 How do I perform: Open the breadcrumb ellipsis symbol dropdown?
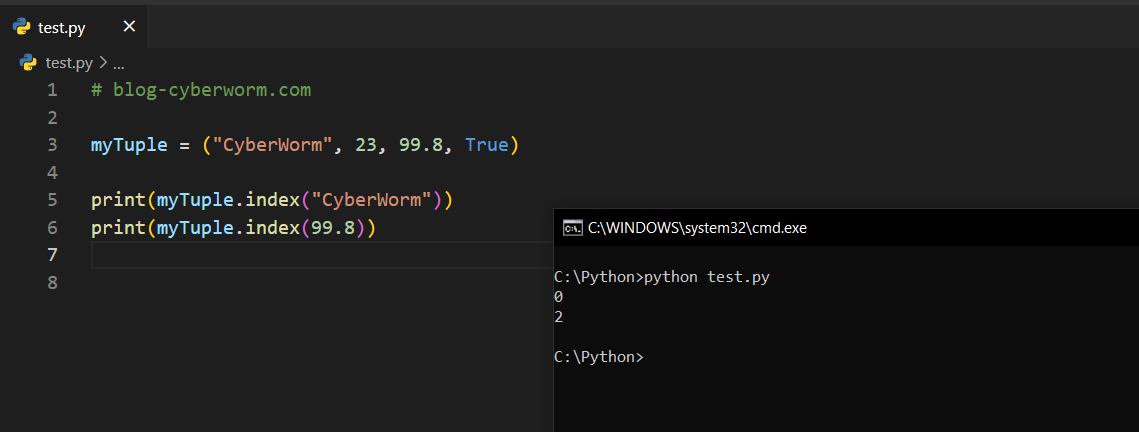(x=118, y=62)
